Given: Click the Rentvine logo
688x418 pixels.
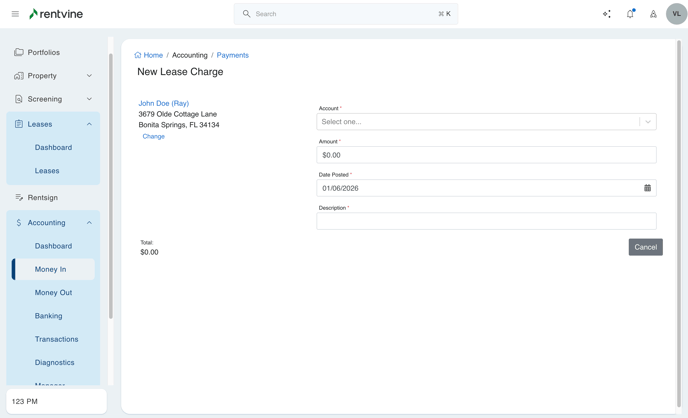Looking at the screenshot, I should [55, 14].
